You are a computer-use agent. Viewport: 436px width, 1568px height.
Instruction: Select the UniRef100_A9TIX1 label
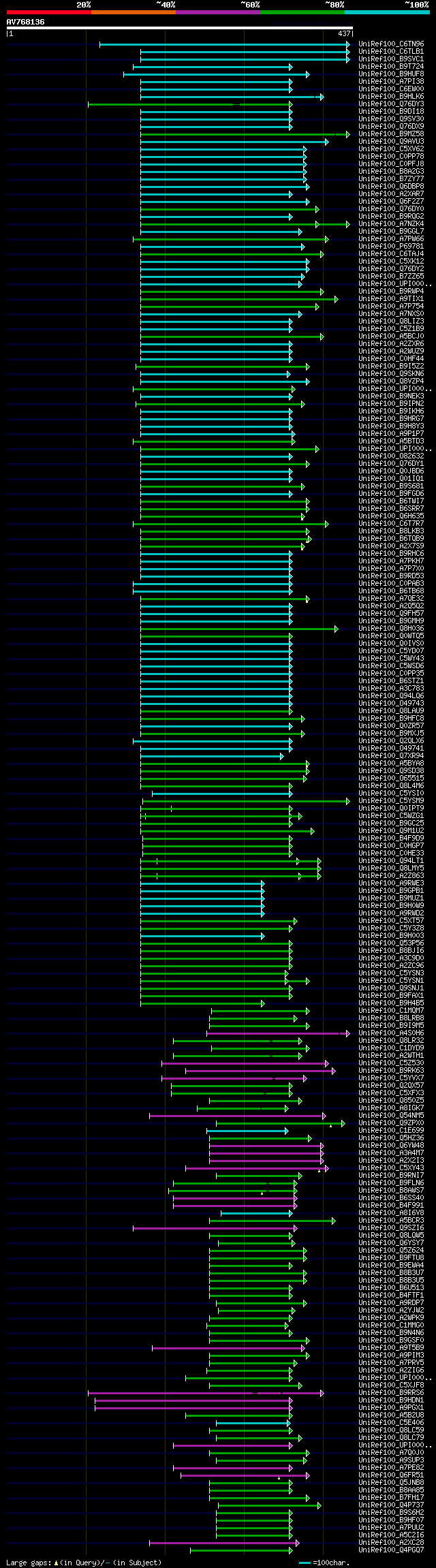[x=391, y=299]
